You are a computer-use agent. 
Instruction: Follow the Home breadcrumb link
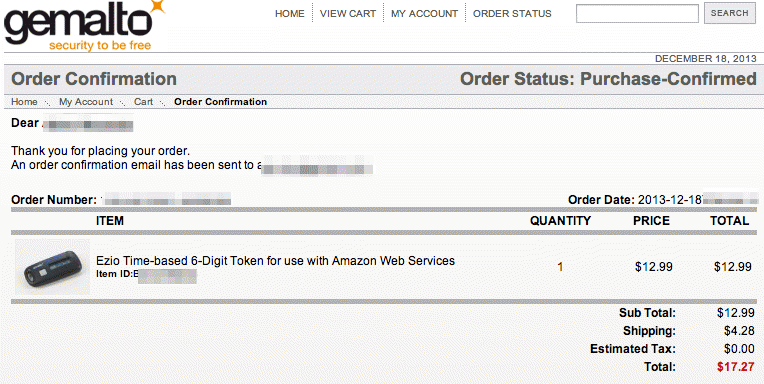point(24,102)
